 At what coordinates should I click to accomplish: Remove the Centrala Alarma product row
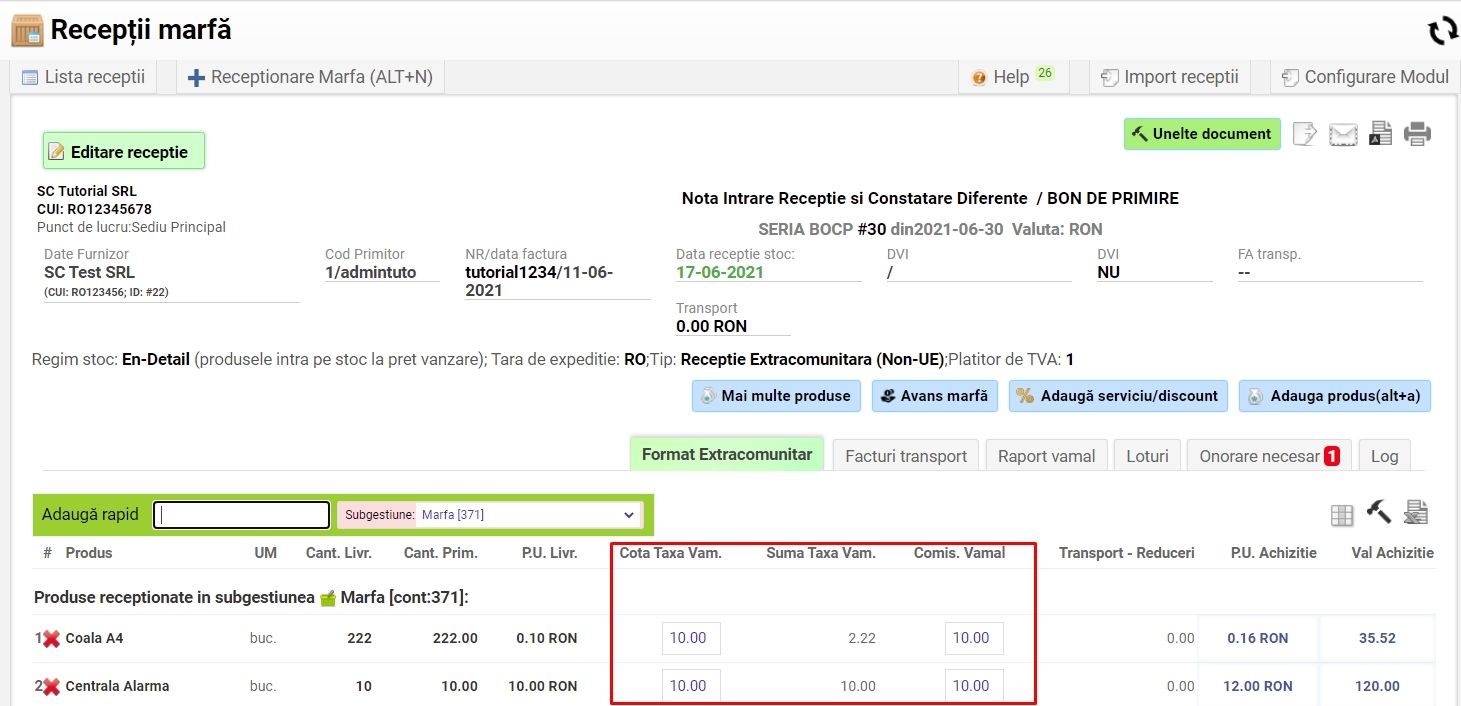[51, 686]
